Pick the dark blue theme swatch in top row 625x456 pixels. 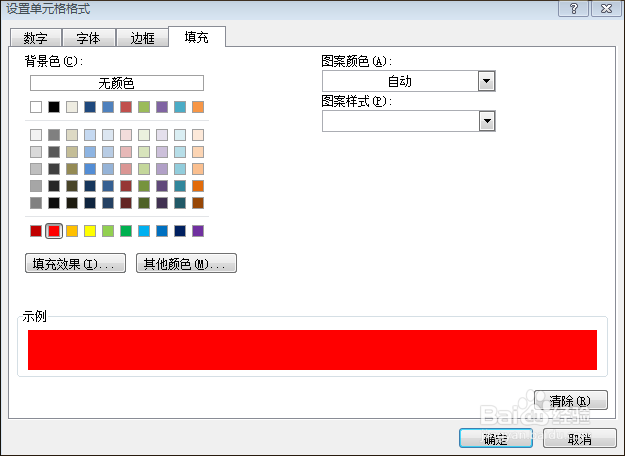pyautogui.click(x=90, y=107)
